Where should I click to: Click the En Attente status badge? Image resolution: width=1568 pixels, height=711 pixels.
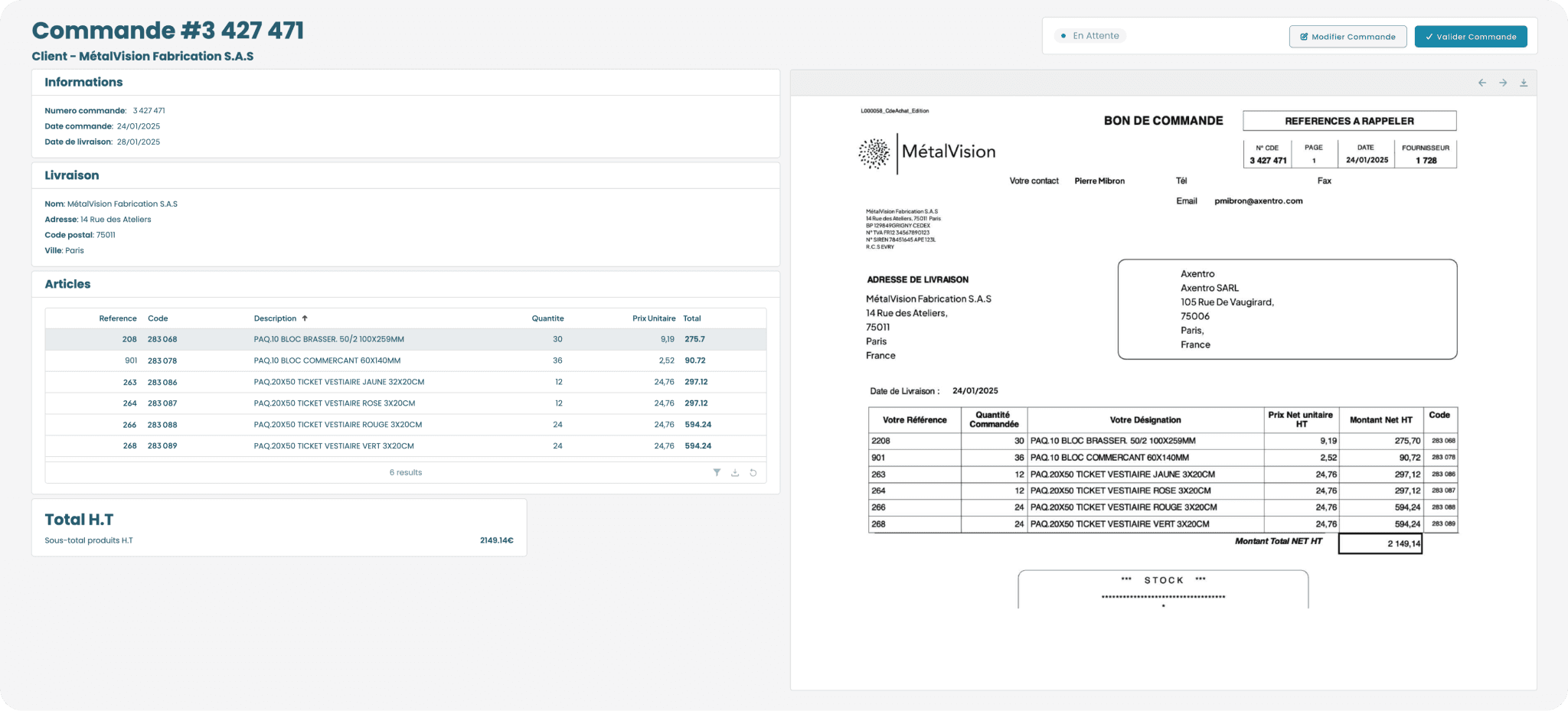pos(1089,36)
